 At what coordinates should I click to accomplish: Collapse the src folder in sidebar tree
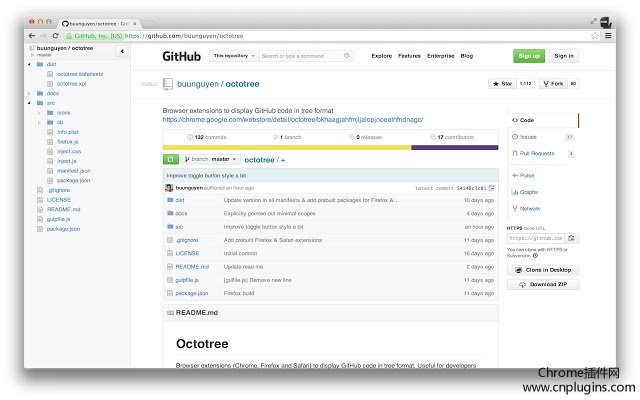tap(29, 103)
